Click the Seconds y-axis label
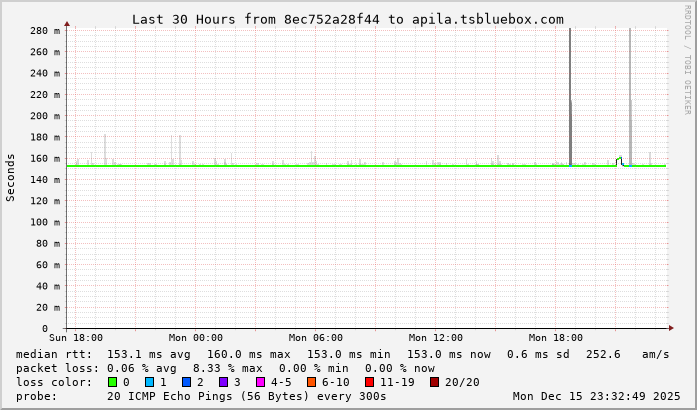Screen dimensions: 697x410 tap(11, 178)
